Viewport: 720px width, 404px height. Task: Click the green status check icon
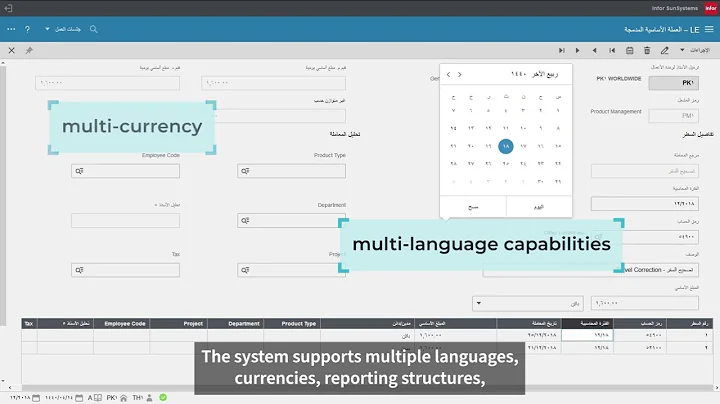coord(163,398)
